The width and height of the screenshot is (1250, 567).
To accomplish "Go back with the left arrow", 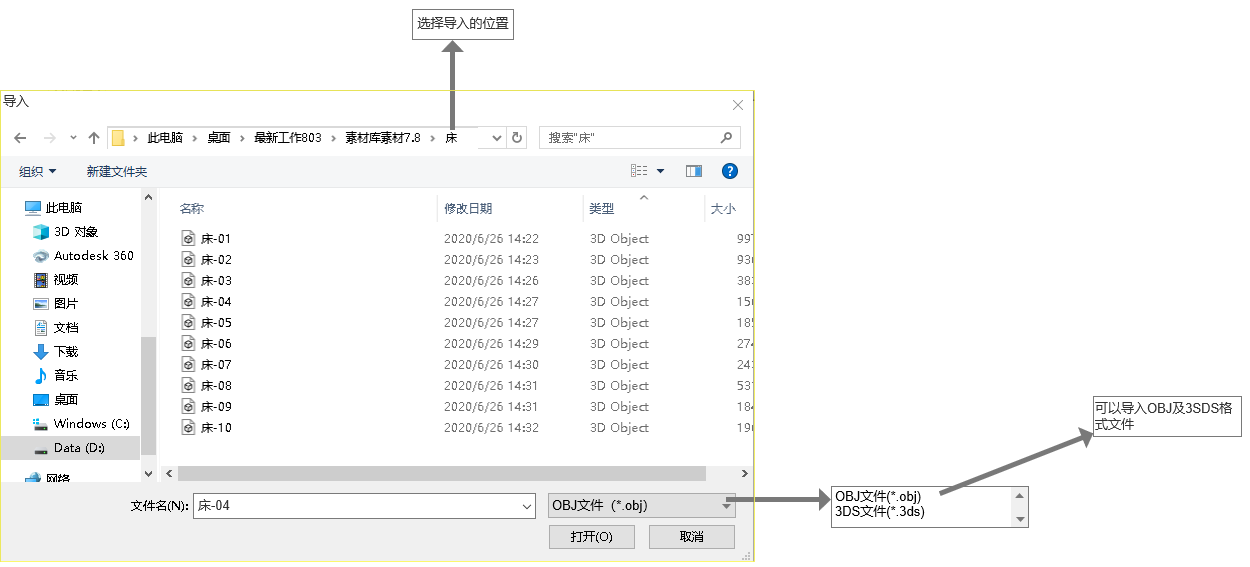I will pyautogui.click(x=20, y=138).
